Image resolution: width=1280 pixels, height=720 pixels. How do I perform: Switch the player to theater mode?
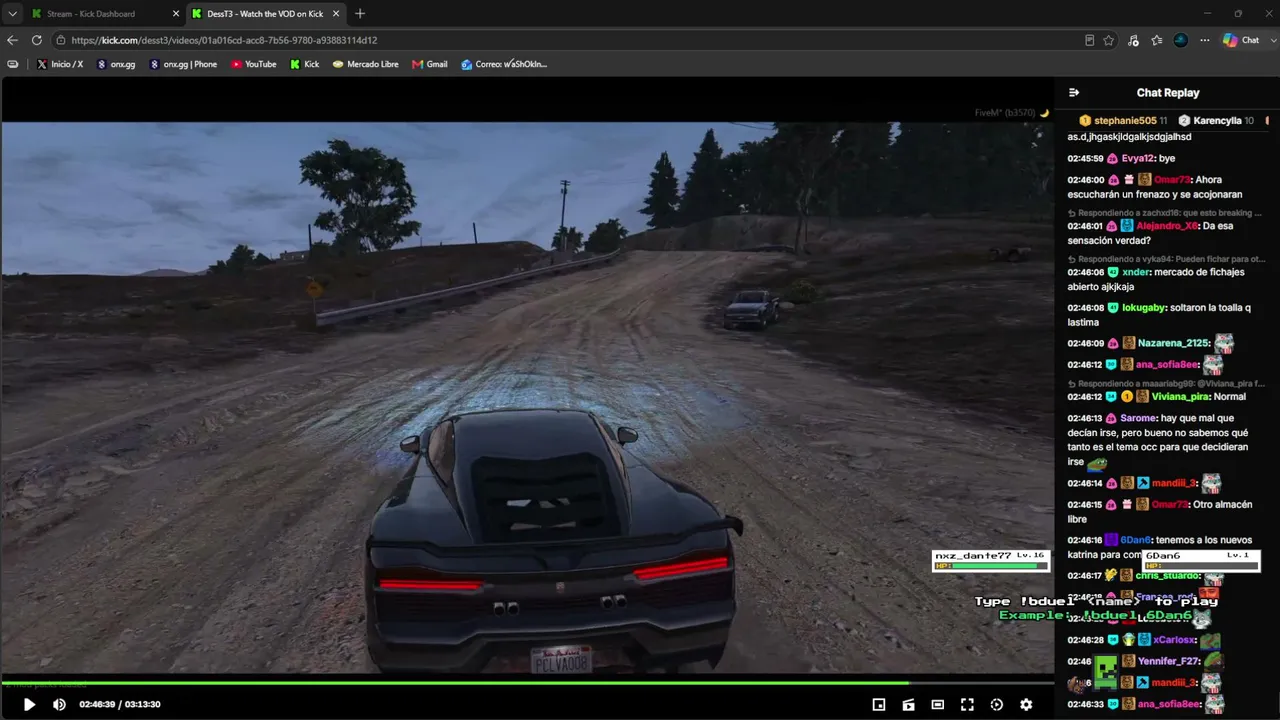coord(937,704)
